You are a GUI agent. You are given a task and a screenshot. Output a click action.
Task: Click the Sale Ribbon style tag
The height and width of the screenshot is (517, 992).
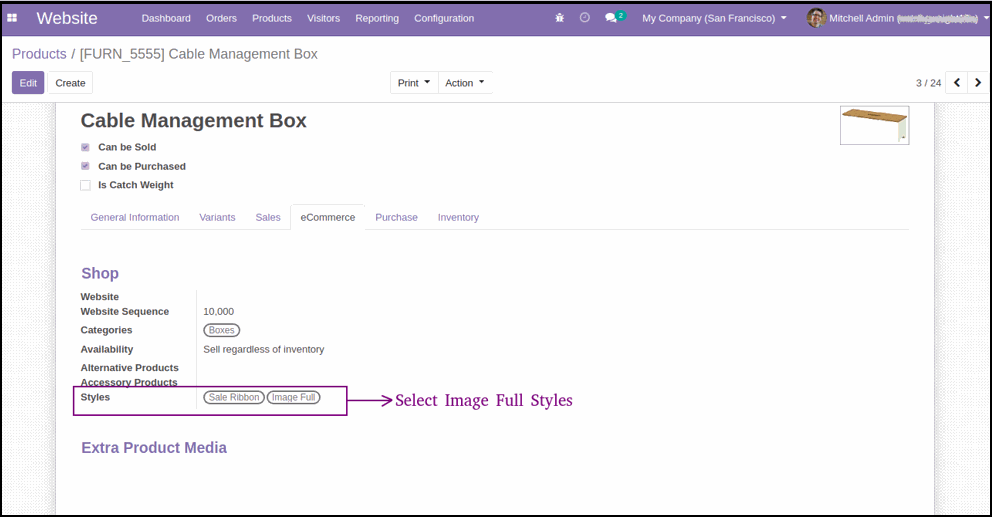[233, 397]
